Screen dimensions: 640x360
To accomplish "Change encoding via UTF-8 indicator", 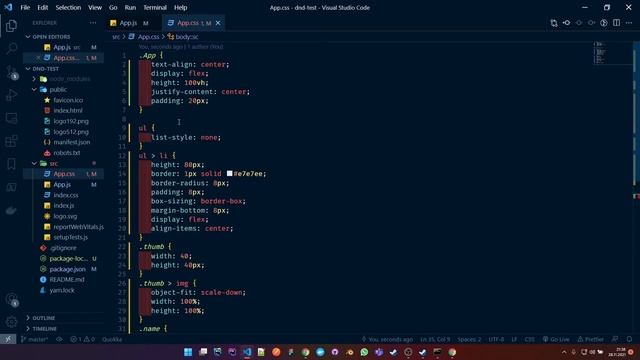I will click(496, 339).
